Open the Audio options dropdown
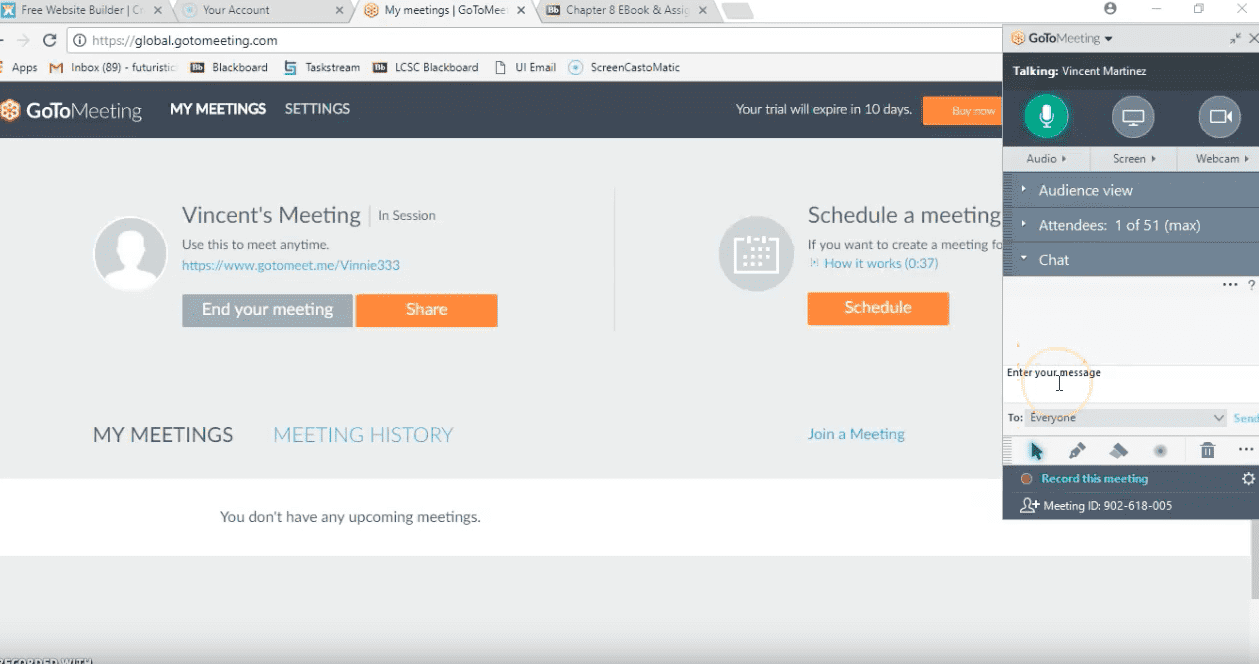1259x664 pixels. pos(1045,158)
